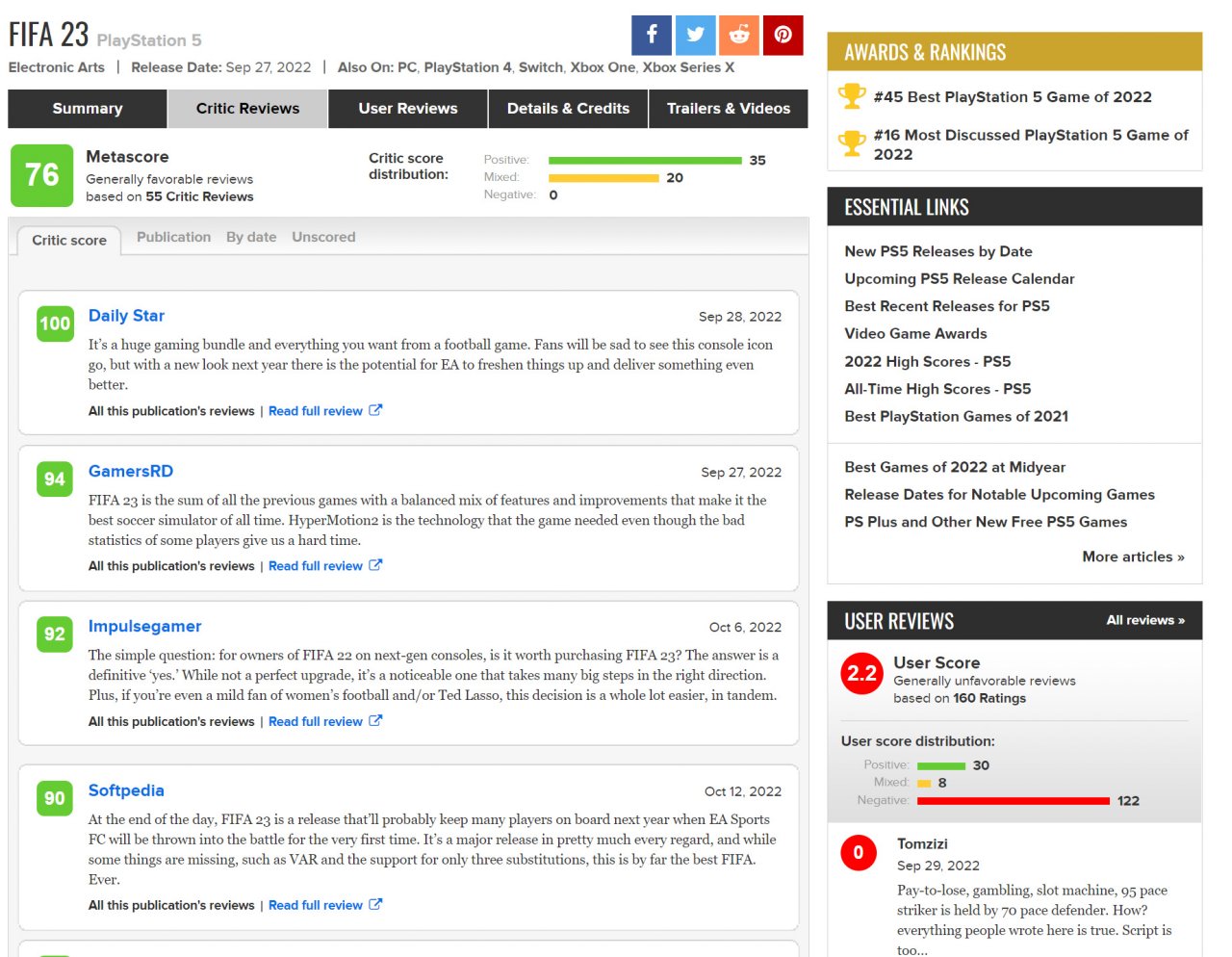Click external link icon on Impulsegamer review

coord(375,720)
